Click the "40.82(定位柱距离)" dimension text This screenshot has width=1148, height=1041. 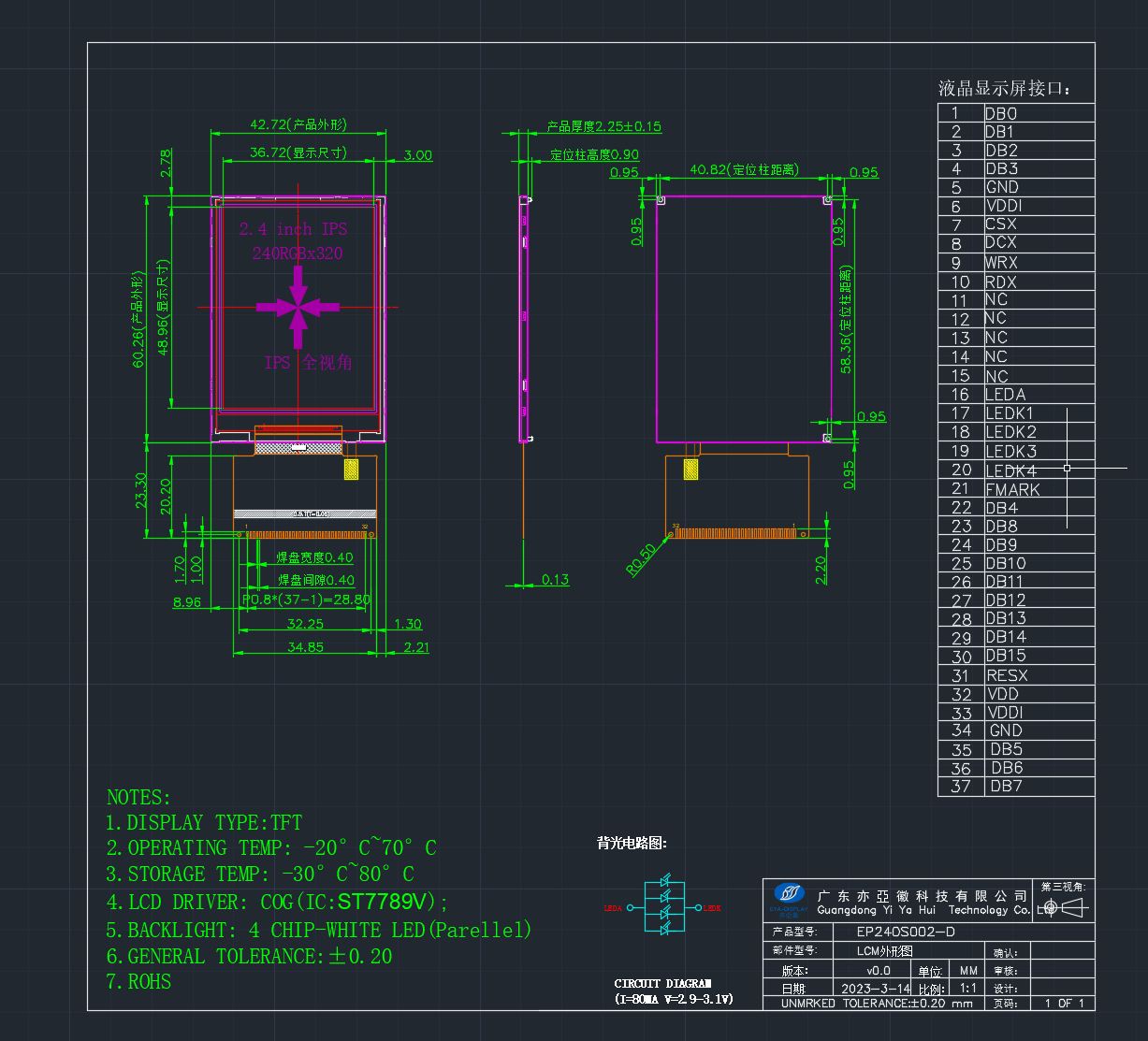coord(744,169)
